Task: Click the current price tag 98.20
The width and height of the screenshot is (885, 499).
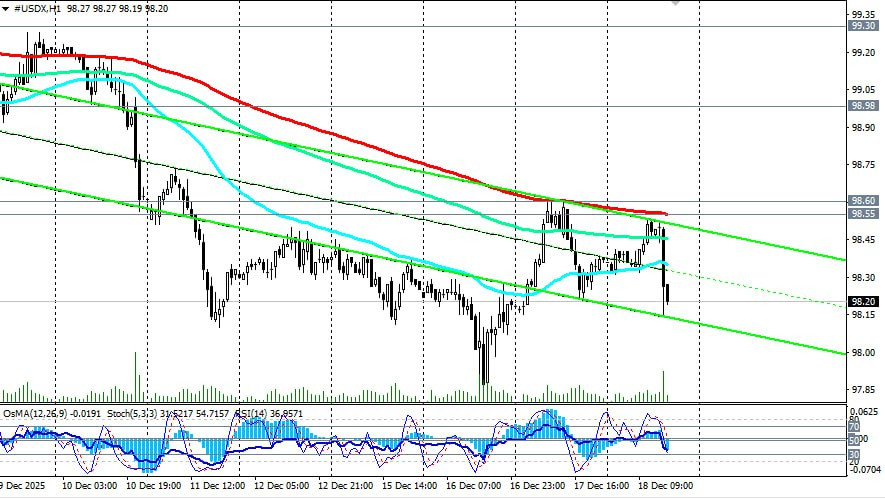Action: coord(864,302)
